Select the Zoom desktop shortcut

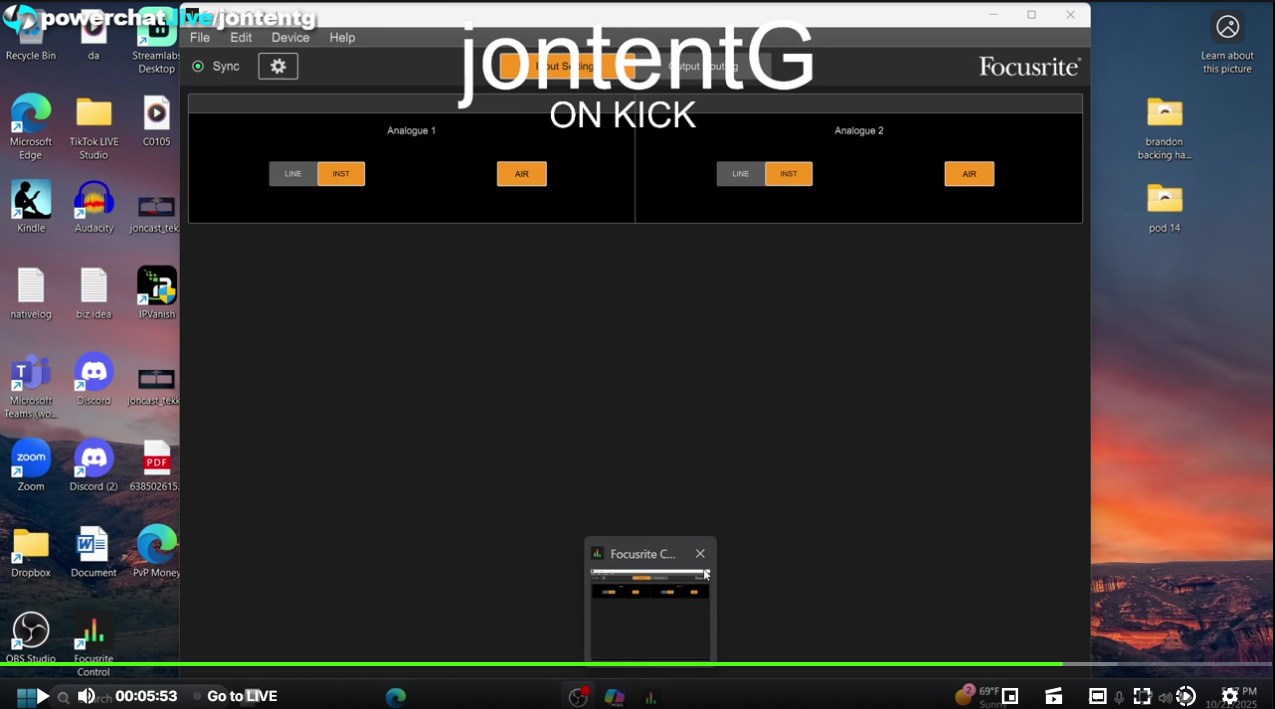pos(31,465)
